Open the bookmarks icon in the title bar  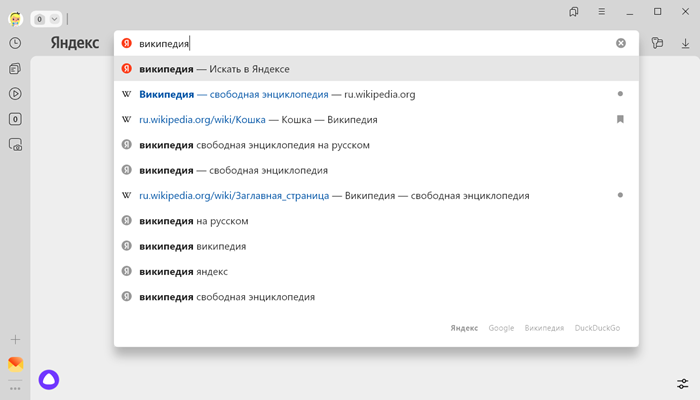(x=574, y=12)
